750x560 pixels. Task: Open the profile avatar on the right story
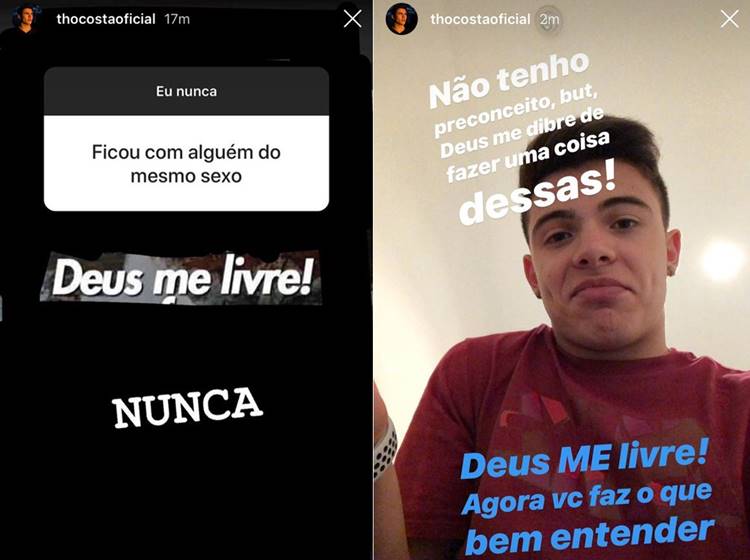[402, 19]
